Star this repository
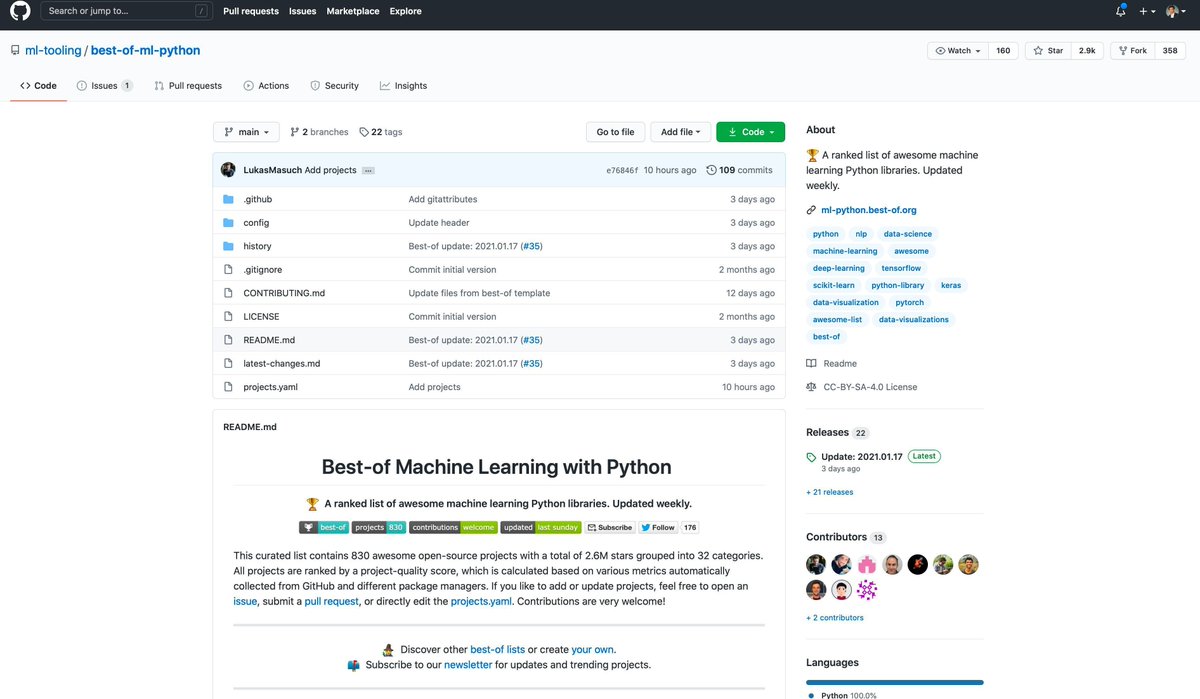This screenshot has width=1200, height=699. 1048,50
